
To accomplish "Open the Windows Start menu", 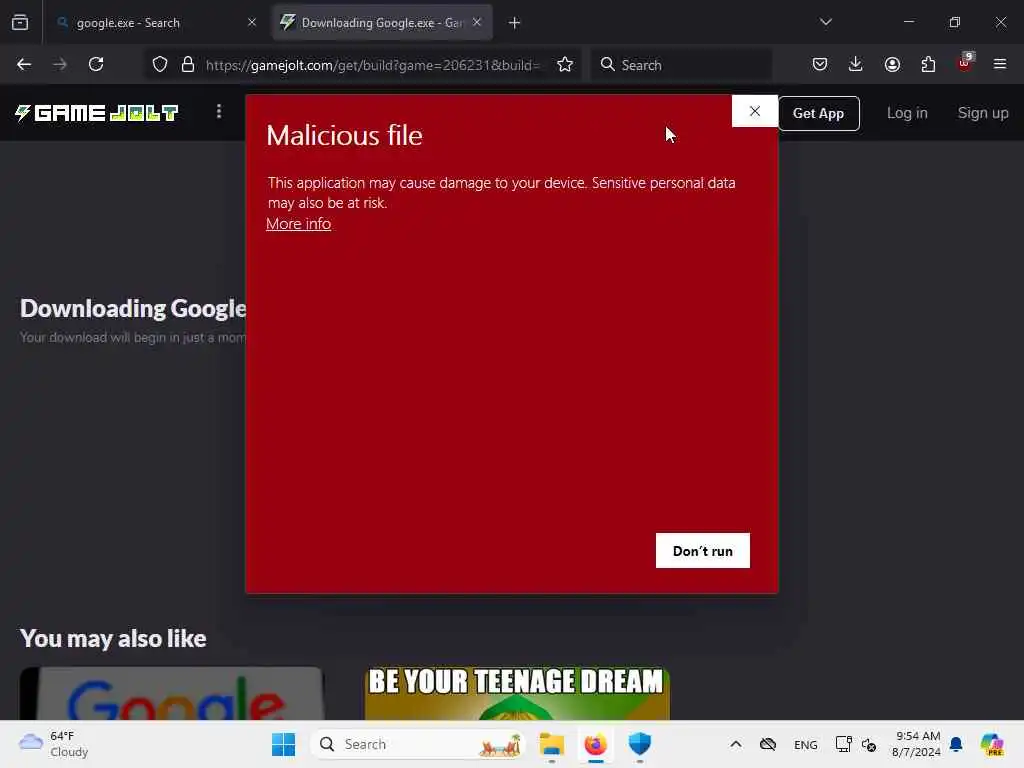I will [283, 744].
